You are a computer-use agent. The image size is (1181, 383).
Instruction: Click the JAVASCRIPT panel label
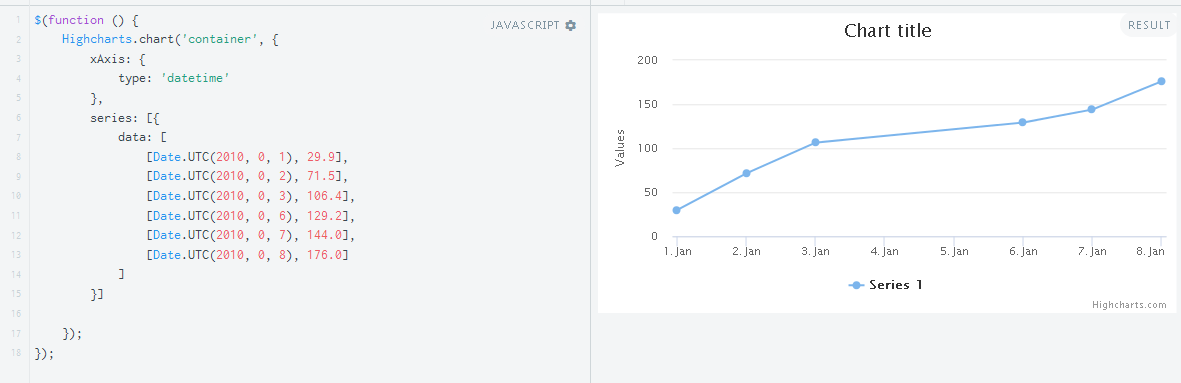[x=525, y=26]
